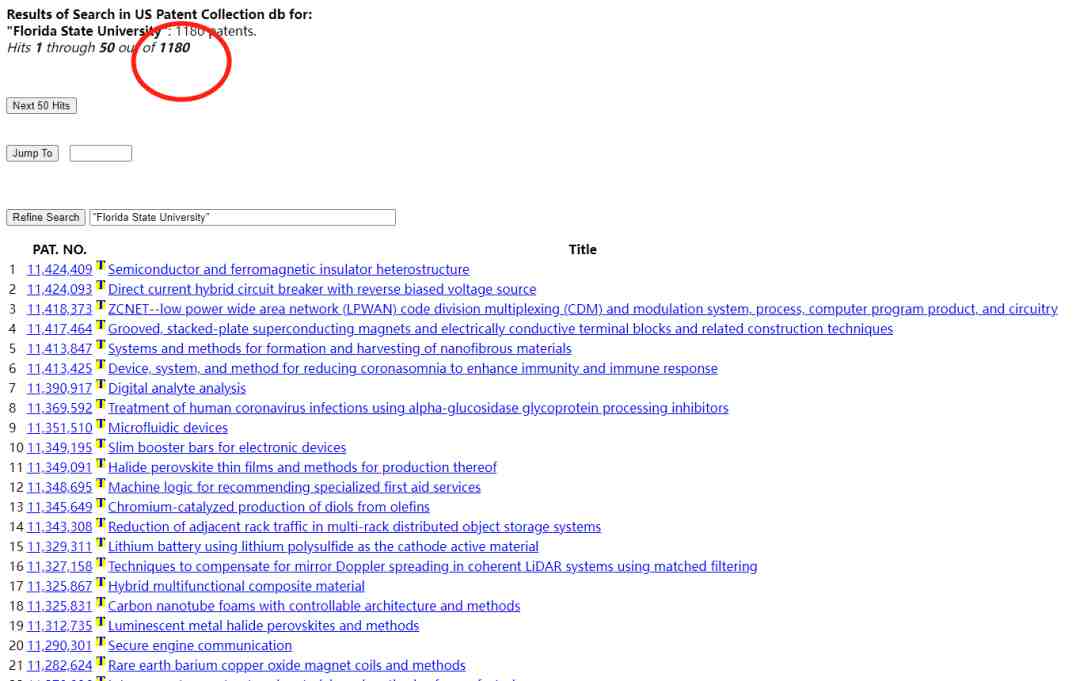Click the T icon beside patent 11,312,735
The image size is (1080, 681).
click(101, 622)
